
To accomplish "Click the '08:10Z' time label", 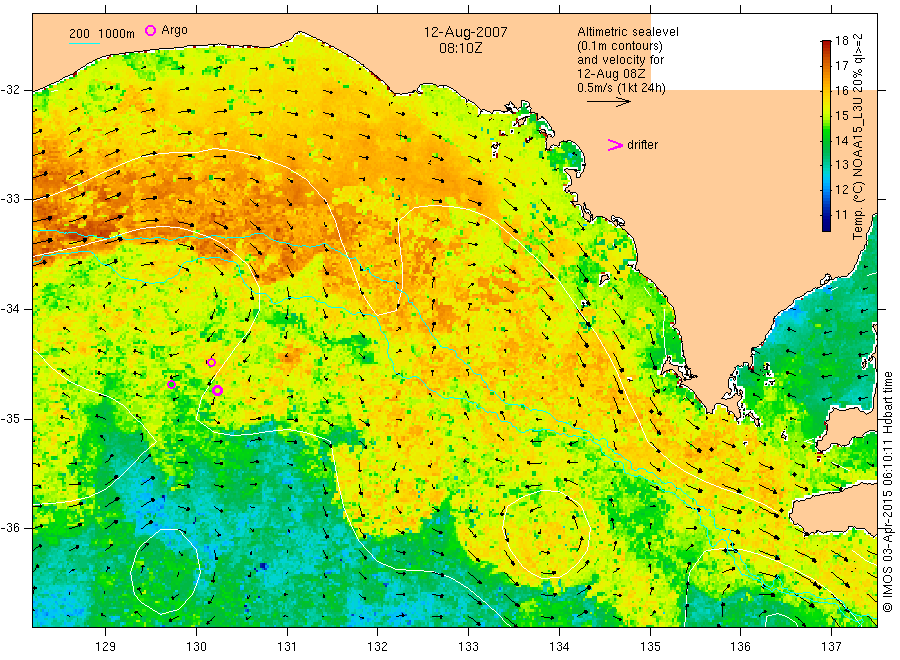I will coord(461,48).
